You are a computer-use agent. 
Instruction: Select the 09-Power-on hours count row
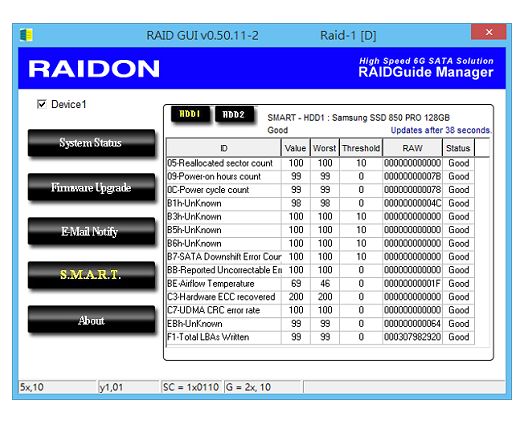point(320,176)
